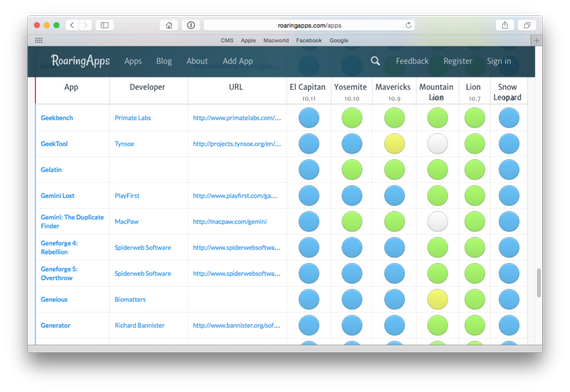This screenshot has height=392, width=570.
Task: Open the tab overview icon
Action: click(x=527, y=25)
